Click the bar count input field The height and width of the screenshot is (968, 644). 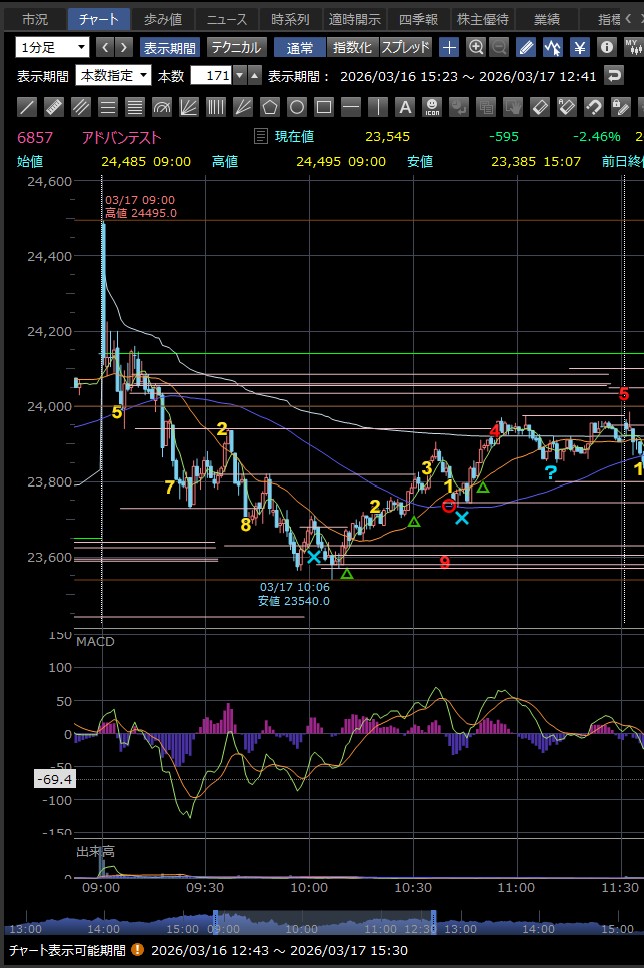point(217,76)
